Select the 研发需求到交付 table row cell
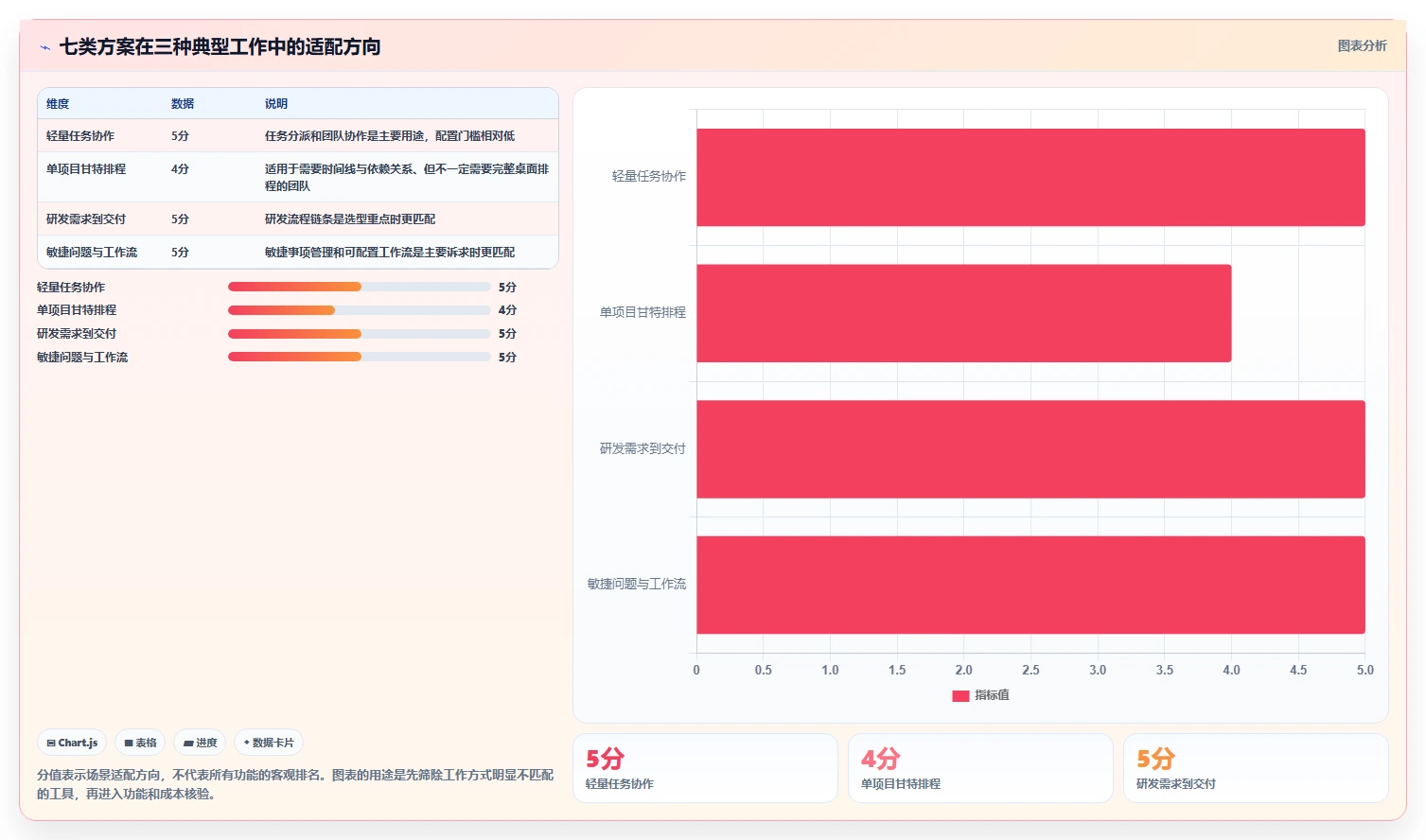 coord(86,219)
